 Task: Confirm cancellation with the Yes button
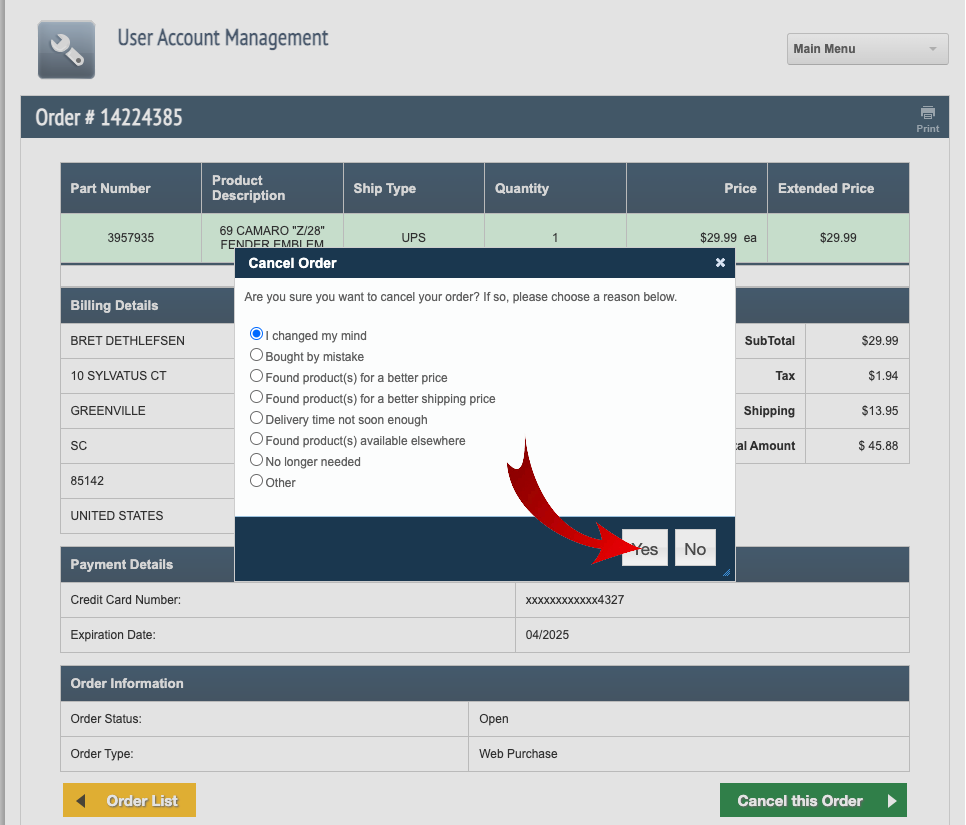[644, 548]
